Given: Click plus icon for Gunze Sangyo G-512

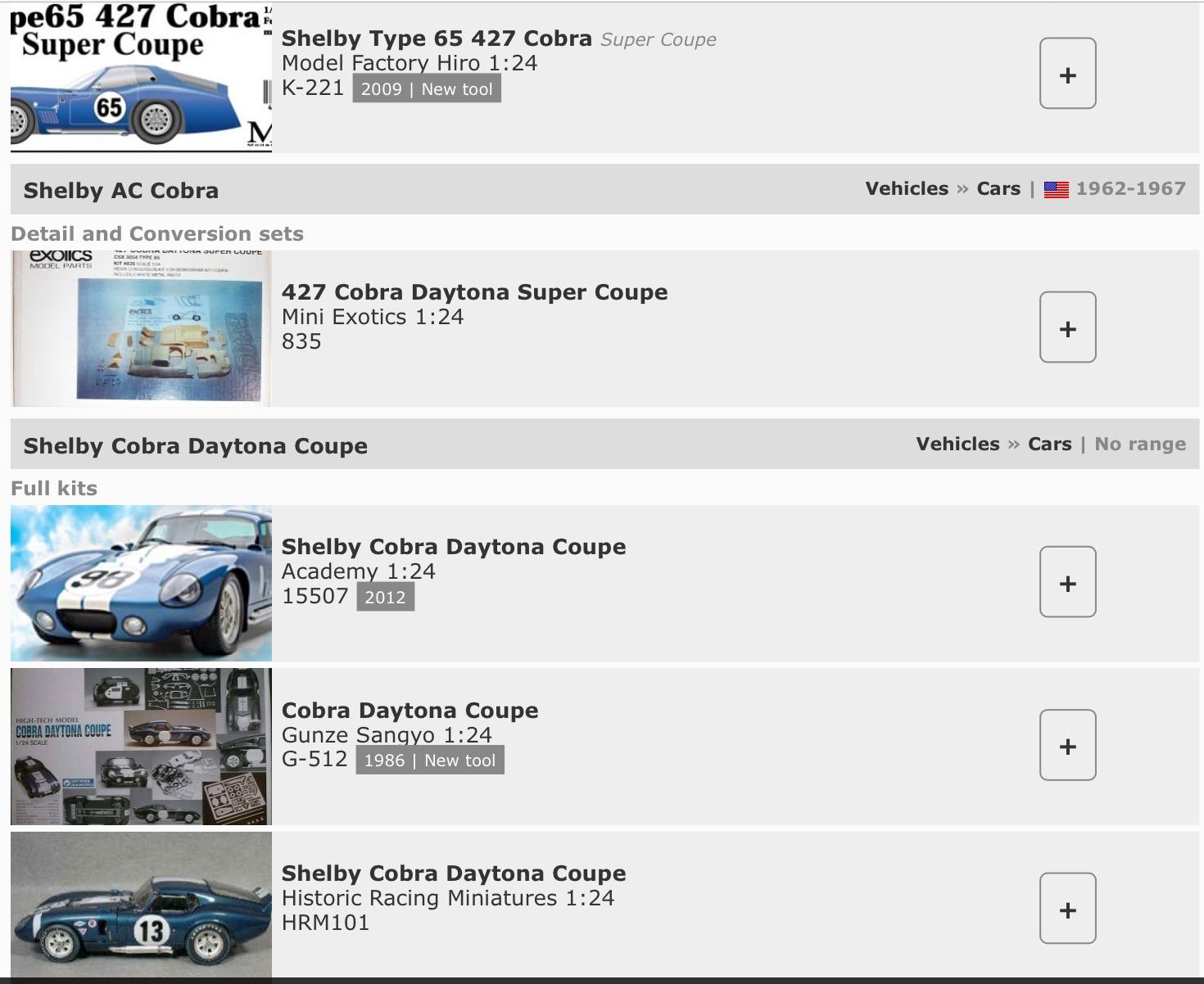Looking at the screenshot, I should point(1067,745).
